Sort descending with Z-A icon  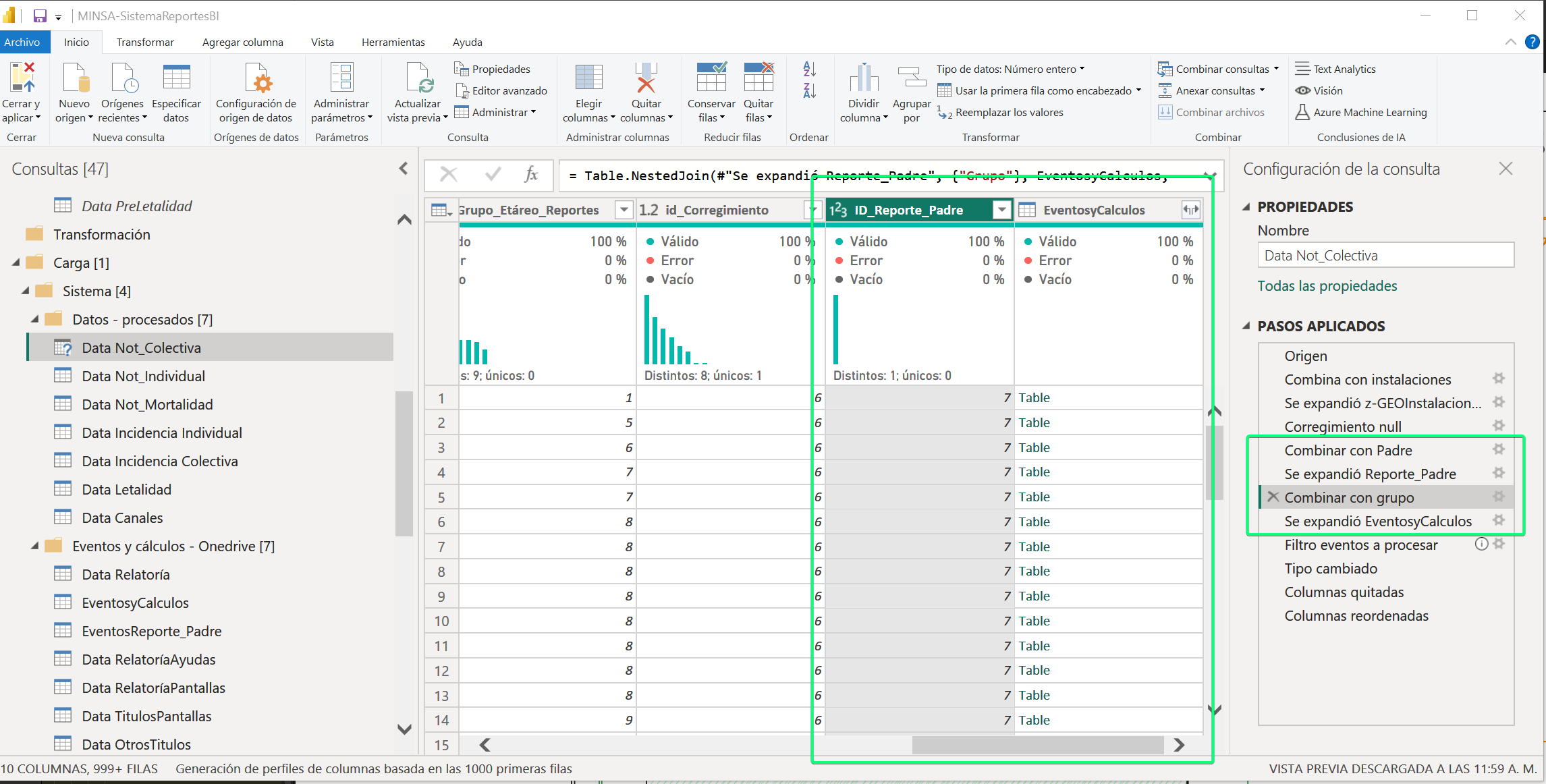point(810,90)
